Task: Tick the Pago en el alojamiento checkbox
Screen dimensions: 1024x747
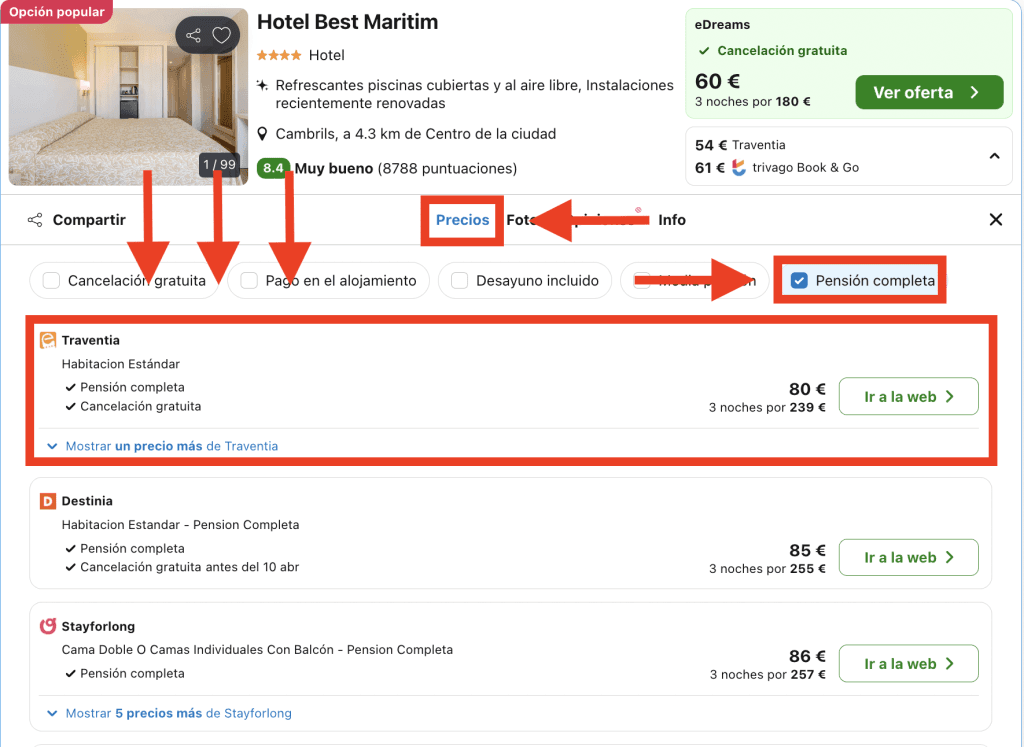Action: click(x=250, y=281)
